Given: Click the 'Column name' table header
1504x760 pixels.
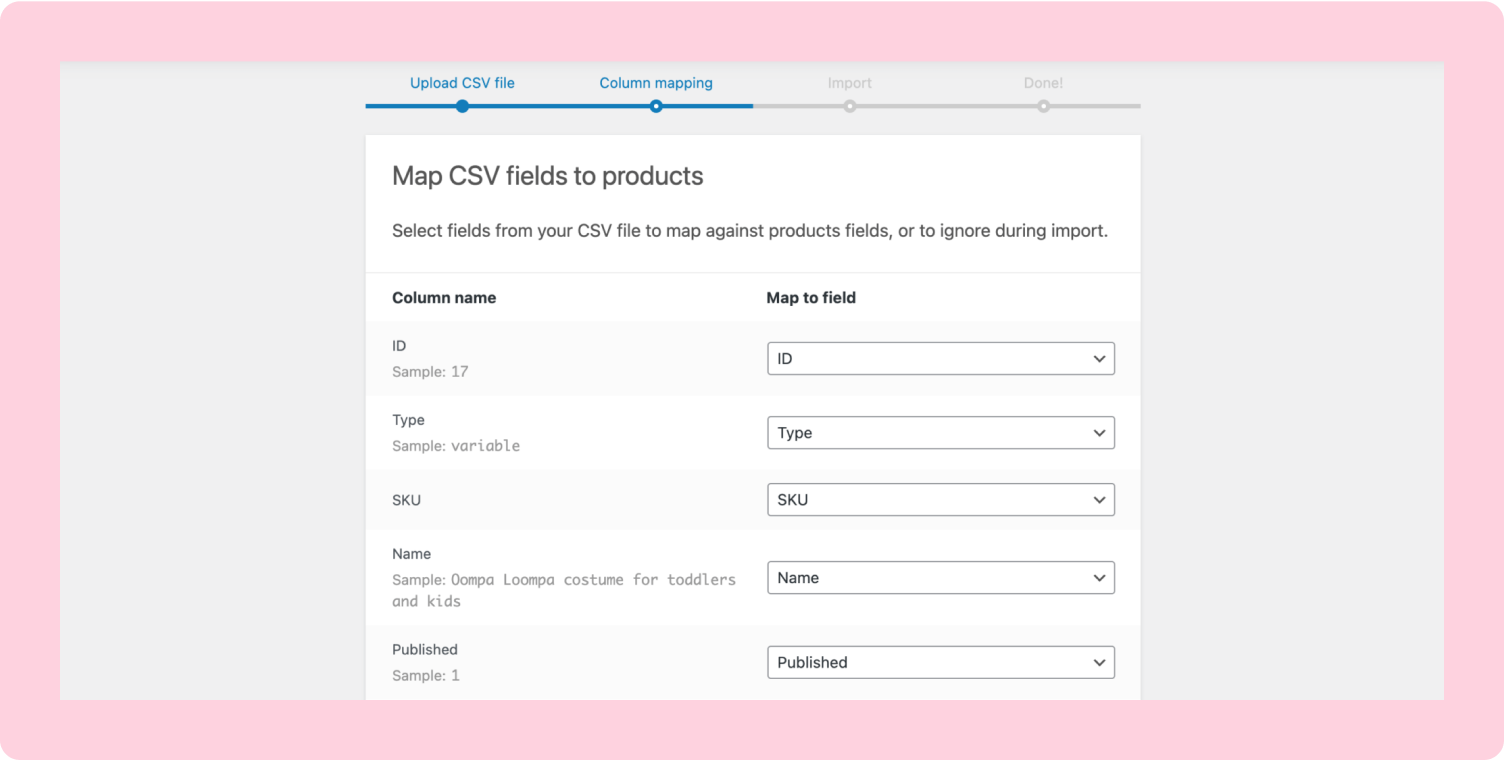Looking at the screenshot, I should (444, 298).
